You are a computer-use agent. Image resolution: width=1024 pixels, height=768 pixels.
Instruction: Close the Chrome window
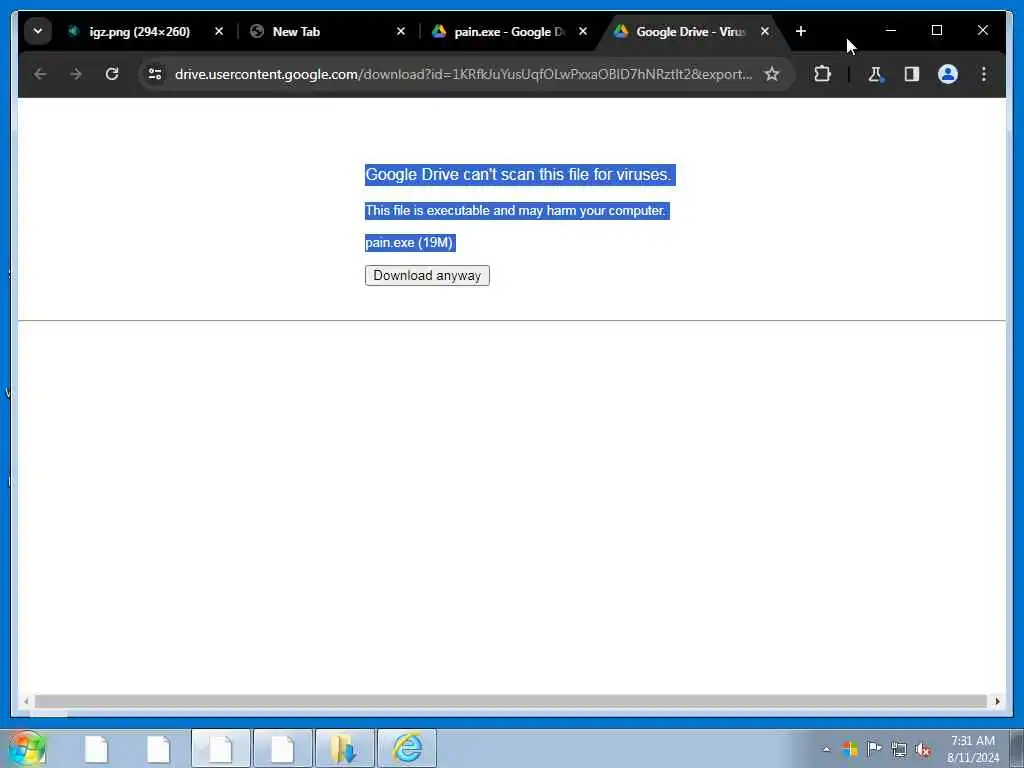[x=982, y=30]
